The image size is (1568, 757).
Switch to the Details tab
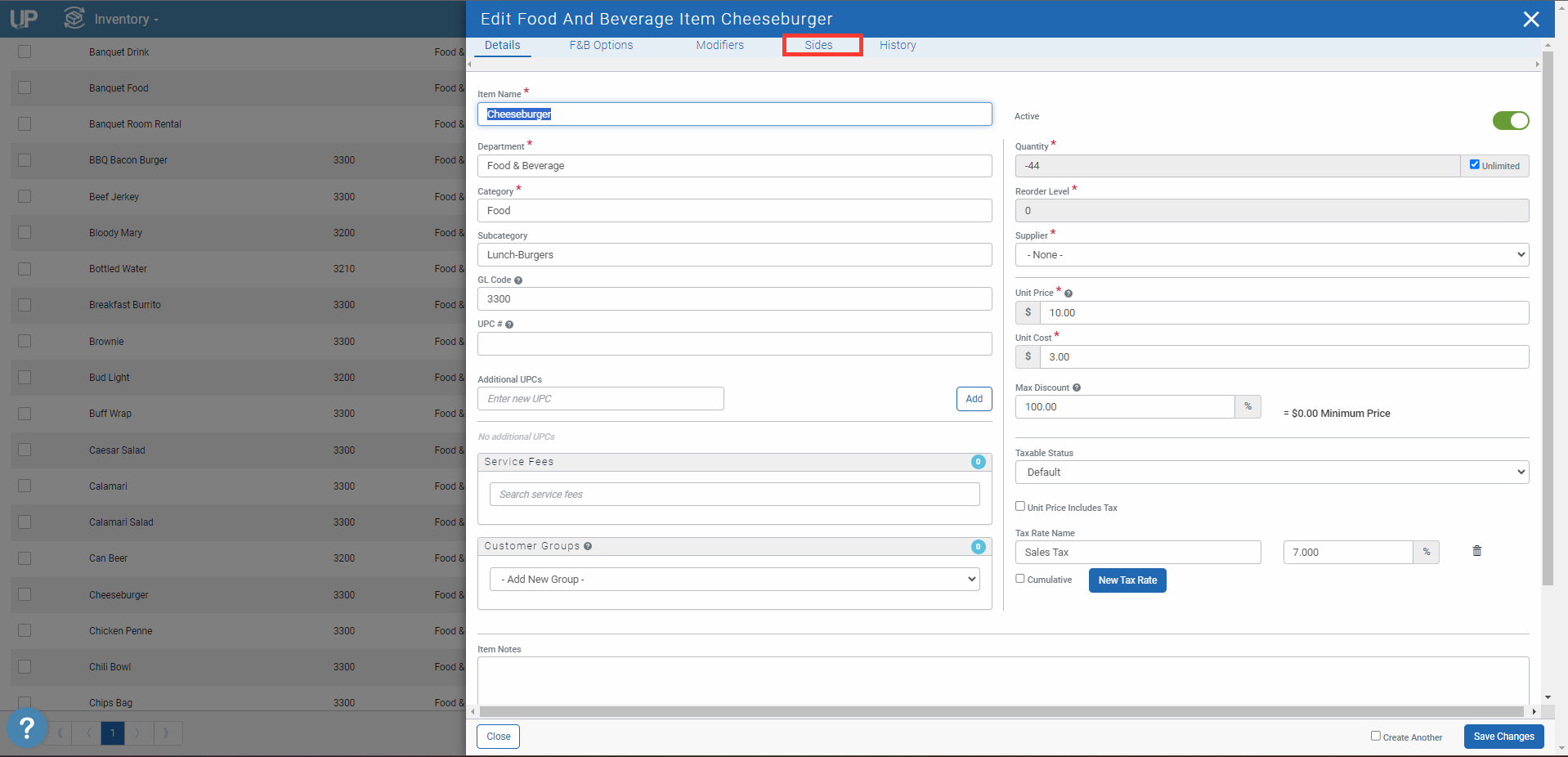(502, 46)
